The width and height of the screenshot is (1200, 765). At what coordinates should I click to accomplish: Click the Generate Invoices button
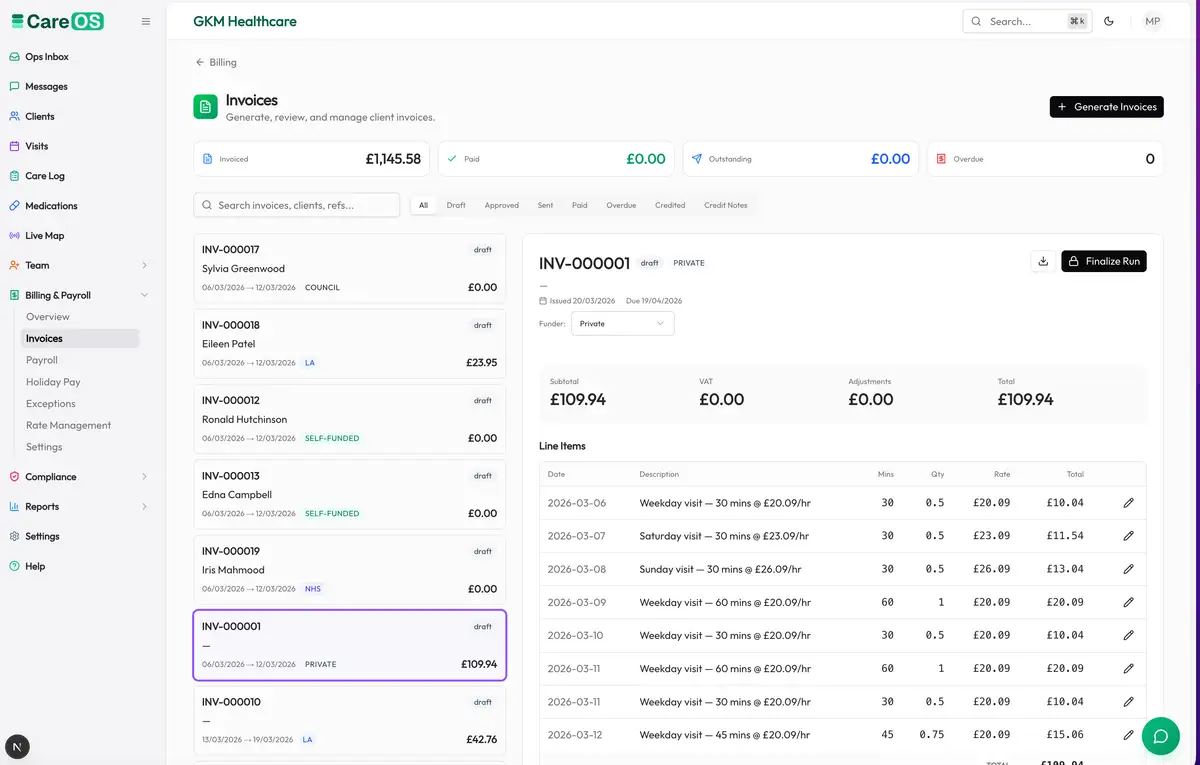(x=1106, y=107)
